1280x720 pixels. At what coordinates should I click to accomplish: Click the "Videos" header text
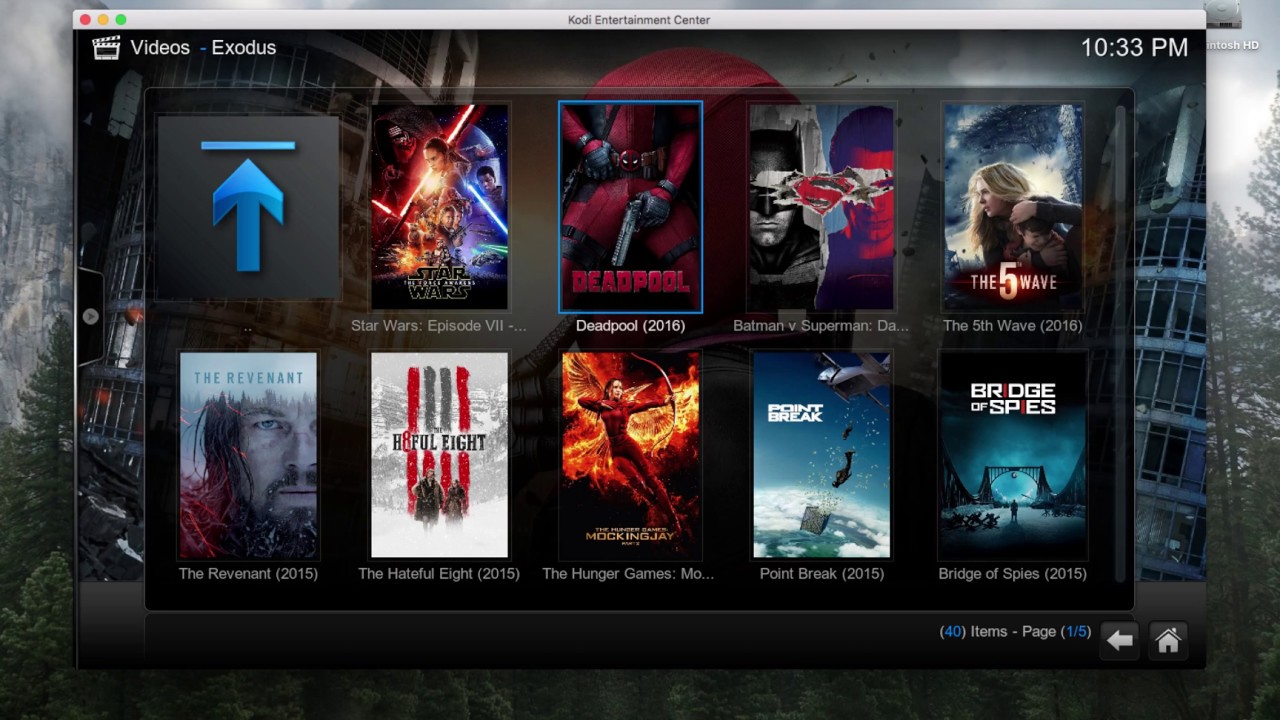tap(160, 47)
